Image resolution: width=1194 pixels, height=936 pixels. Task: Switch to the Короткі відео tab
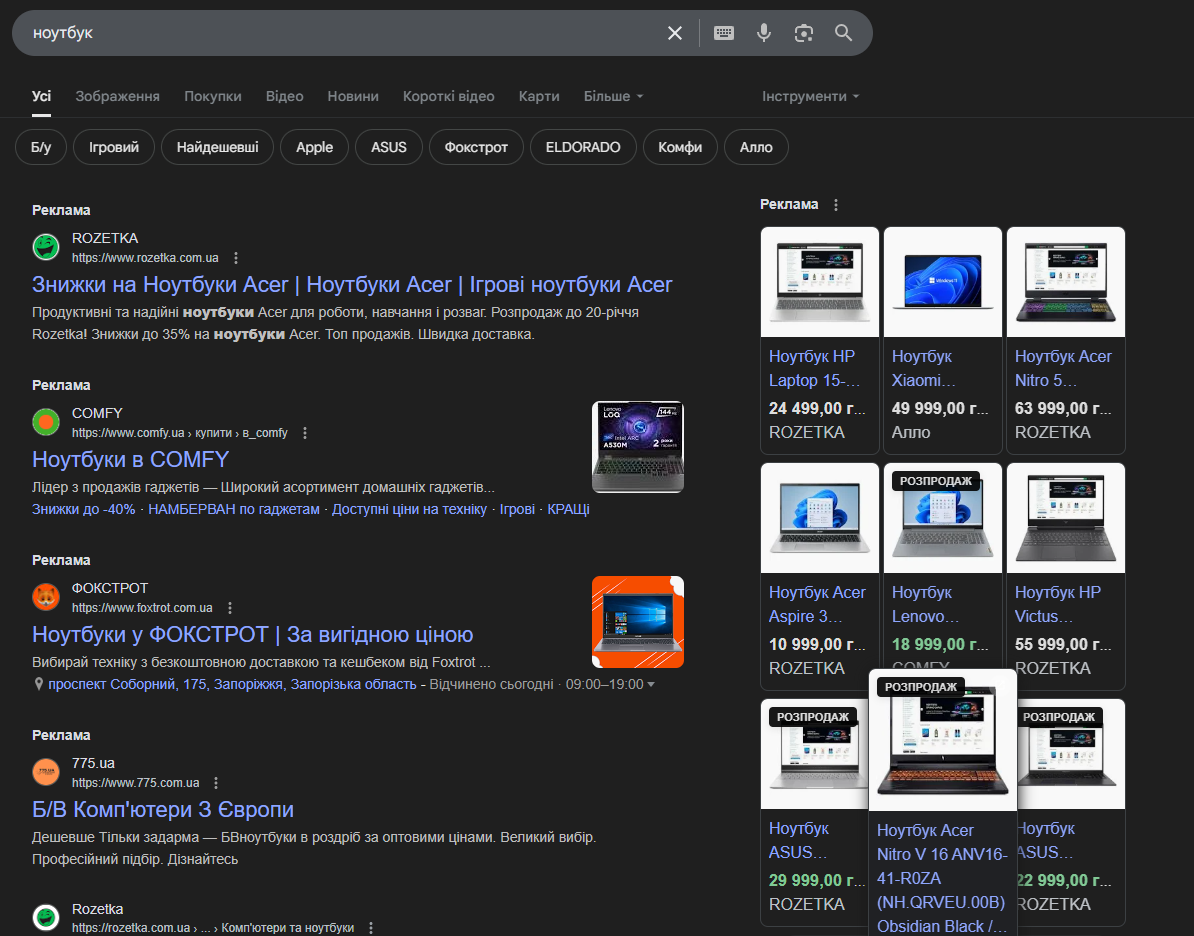[x=449, y=97]
